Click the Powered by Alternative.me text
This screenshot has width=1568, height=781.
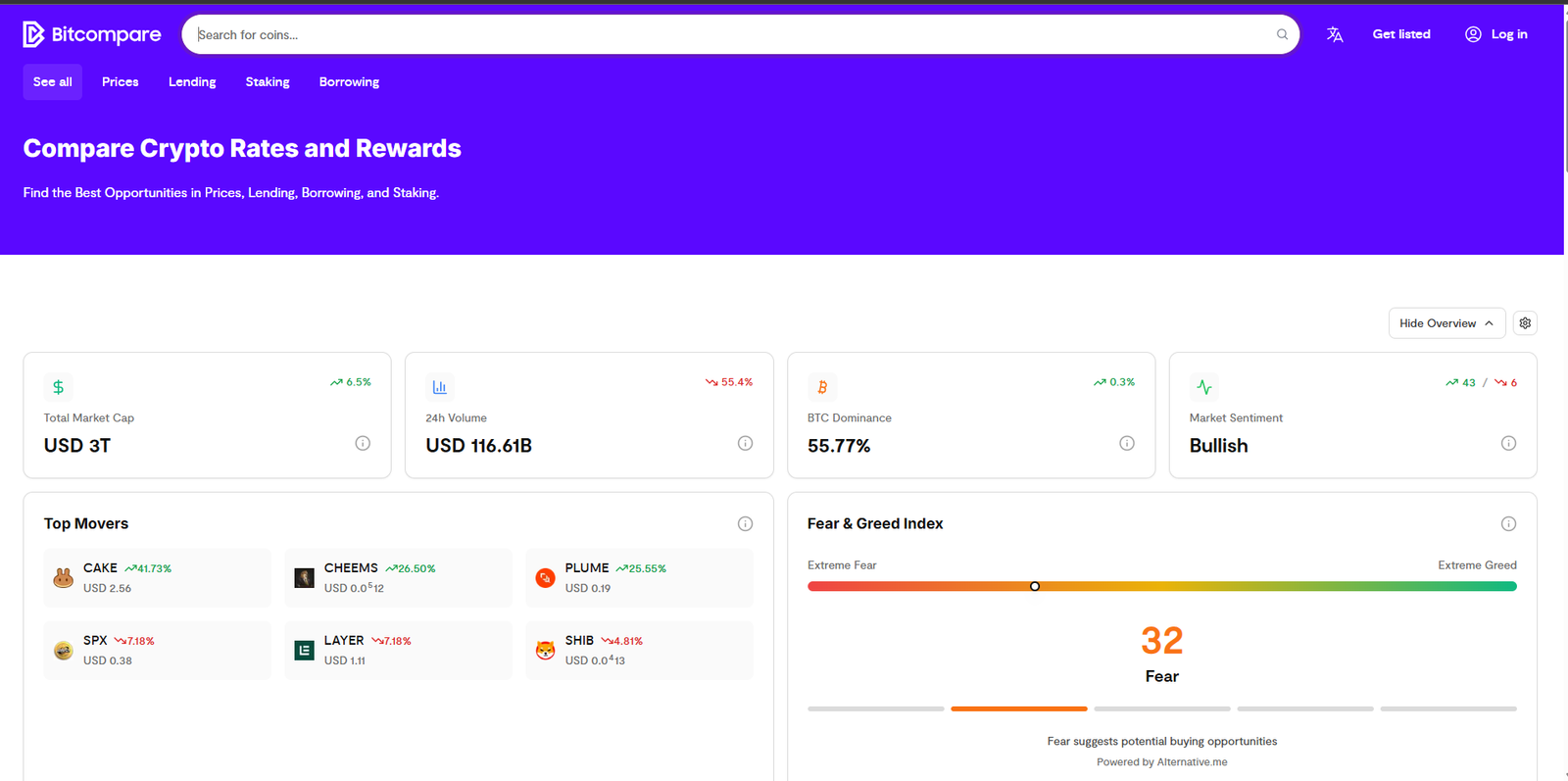(1162, 762)
